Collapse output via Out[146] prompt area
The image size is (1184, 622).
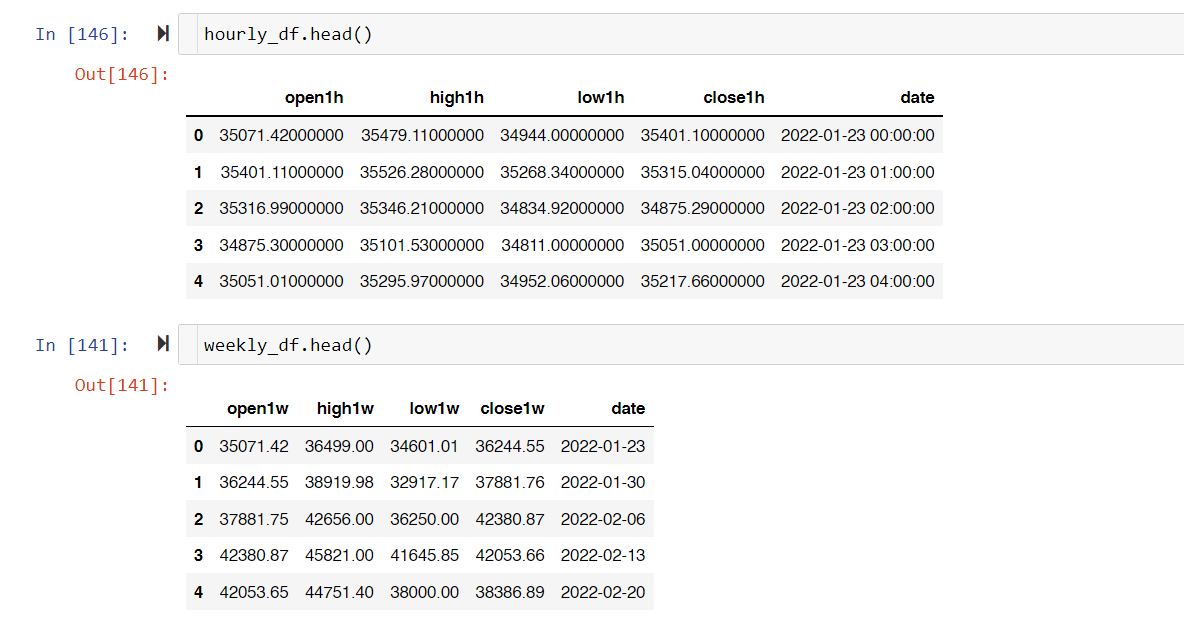click(x=122, y=74)
